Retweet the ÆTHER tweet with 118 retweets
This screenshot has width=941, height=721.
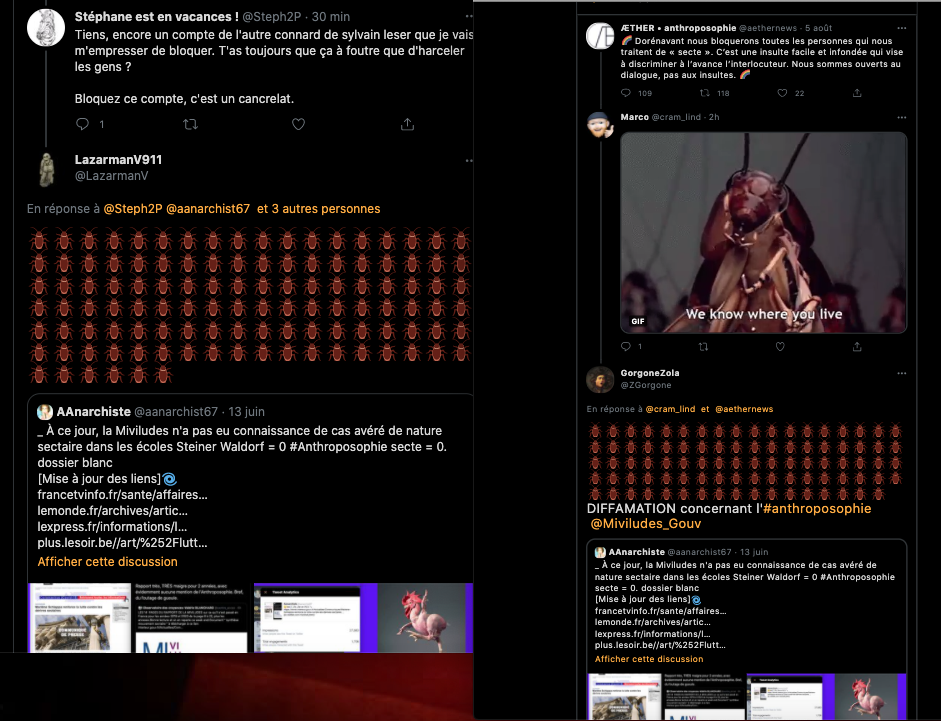[x=705, y=93]
